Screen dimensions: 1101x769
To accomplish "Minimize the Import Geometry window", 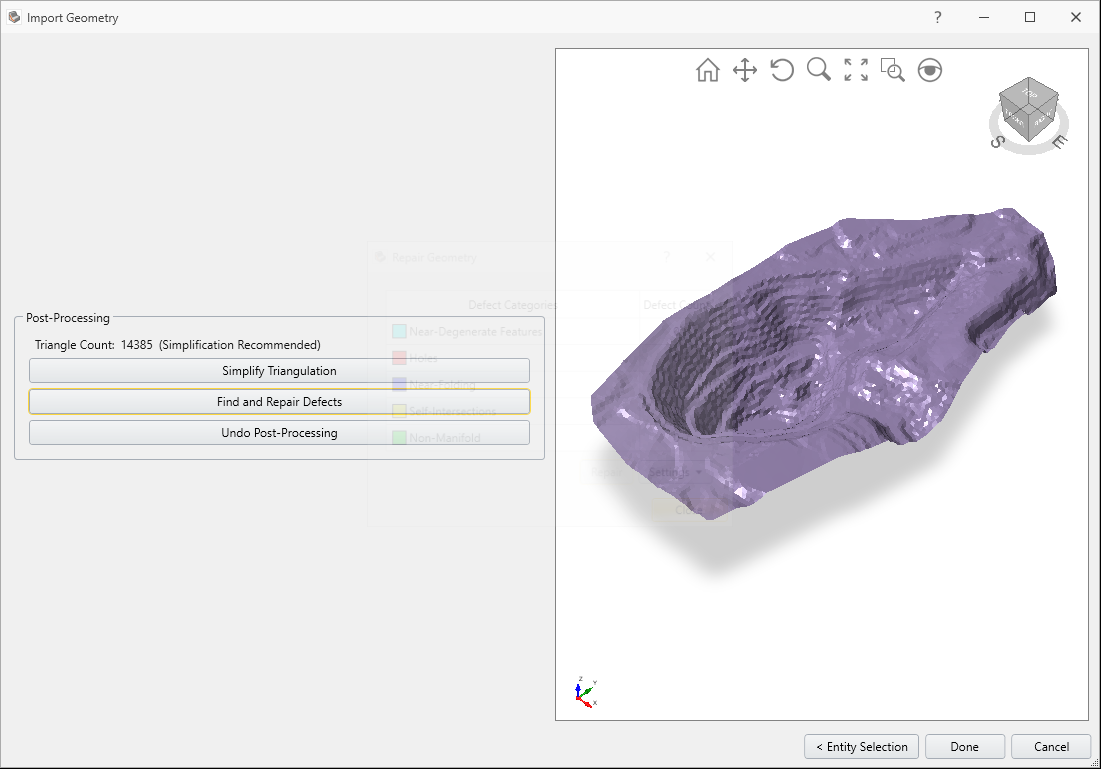I will (984, 17).
